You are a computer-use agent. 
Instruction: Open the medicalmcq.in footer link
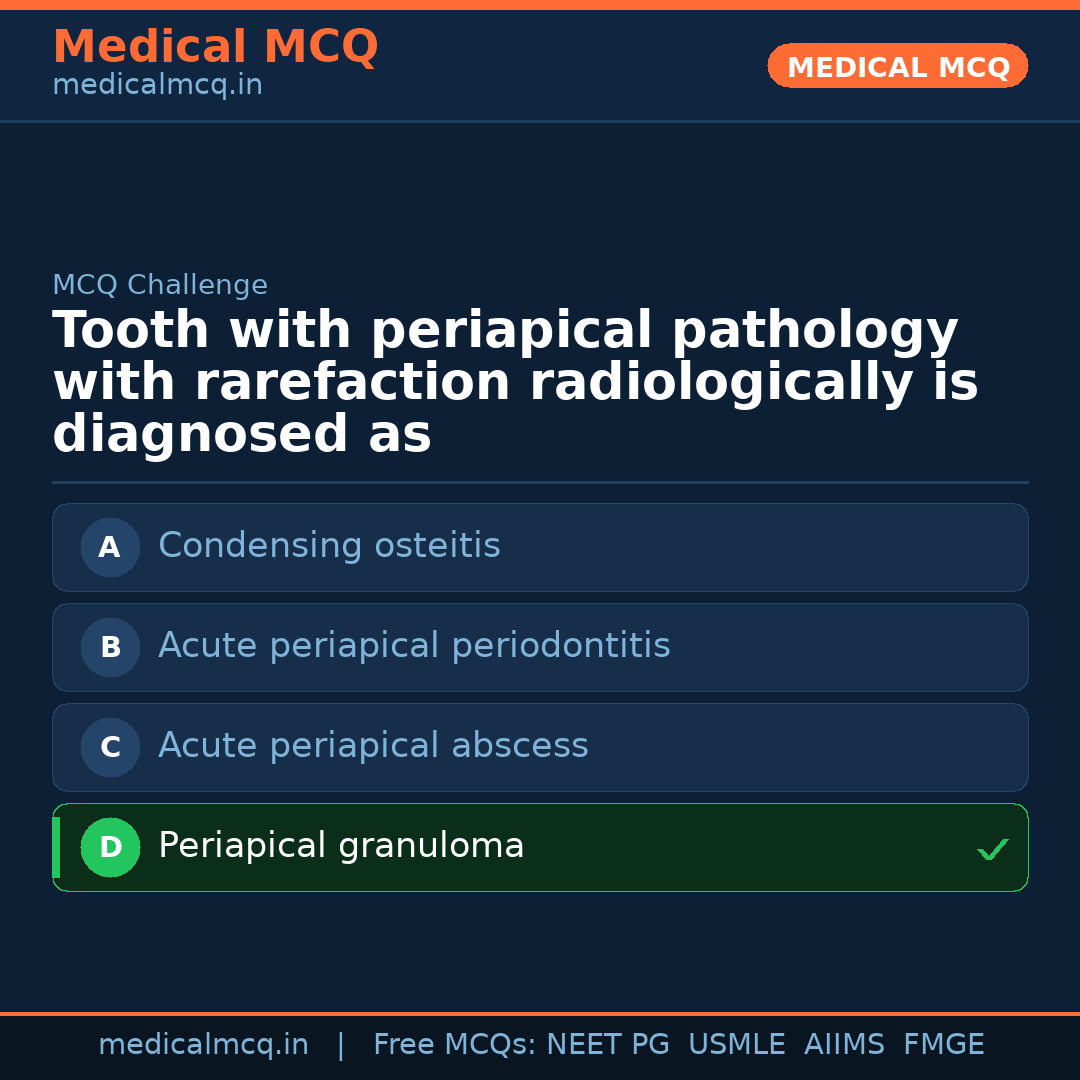click(203, 1045)
